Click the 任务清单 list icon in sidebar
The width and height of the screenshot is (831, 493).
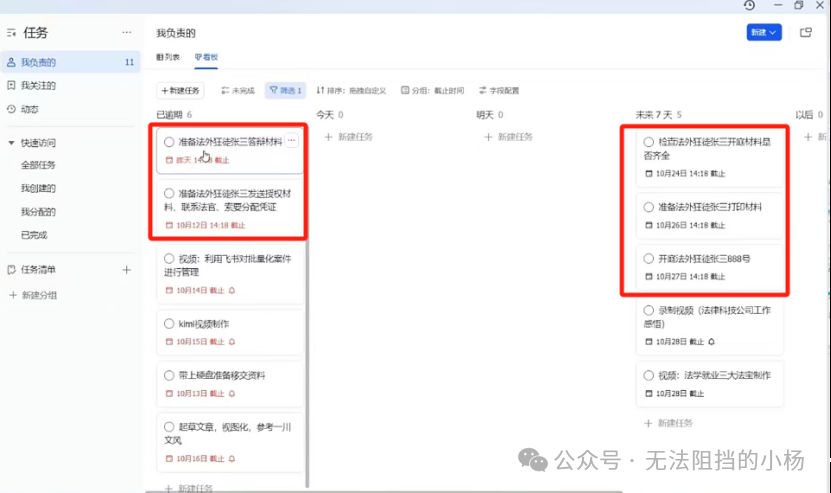(x=11, y=270)
